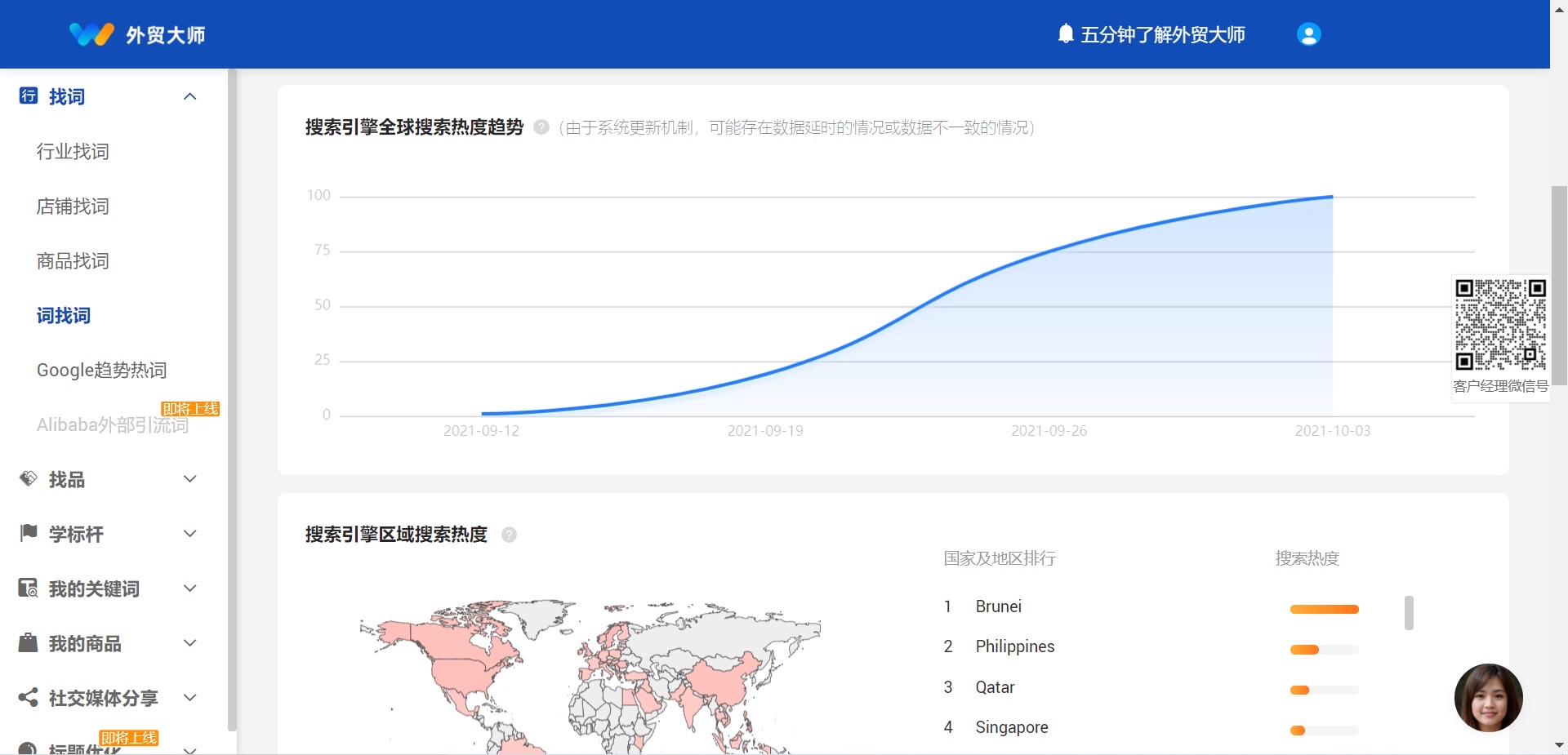Select 行业找词 from sidebar
Viewport: 1568px width, 755px height.
[x=73, y=152]
